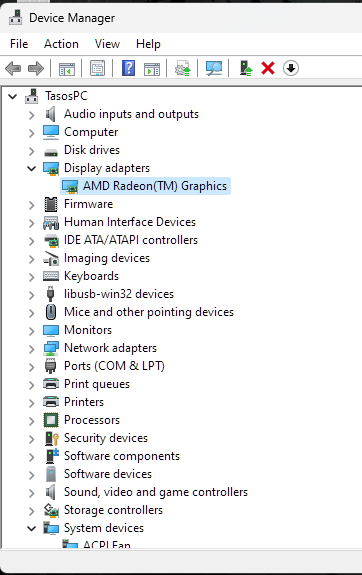The image size is (362, 575).
Task: Click the Back arrow toolbar icon
Action: [x=13, y=68]
